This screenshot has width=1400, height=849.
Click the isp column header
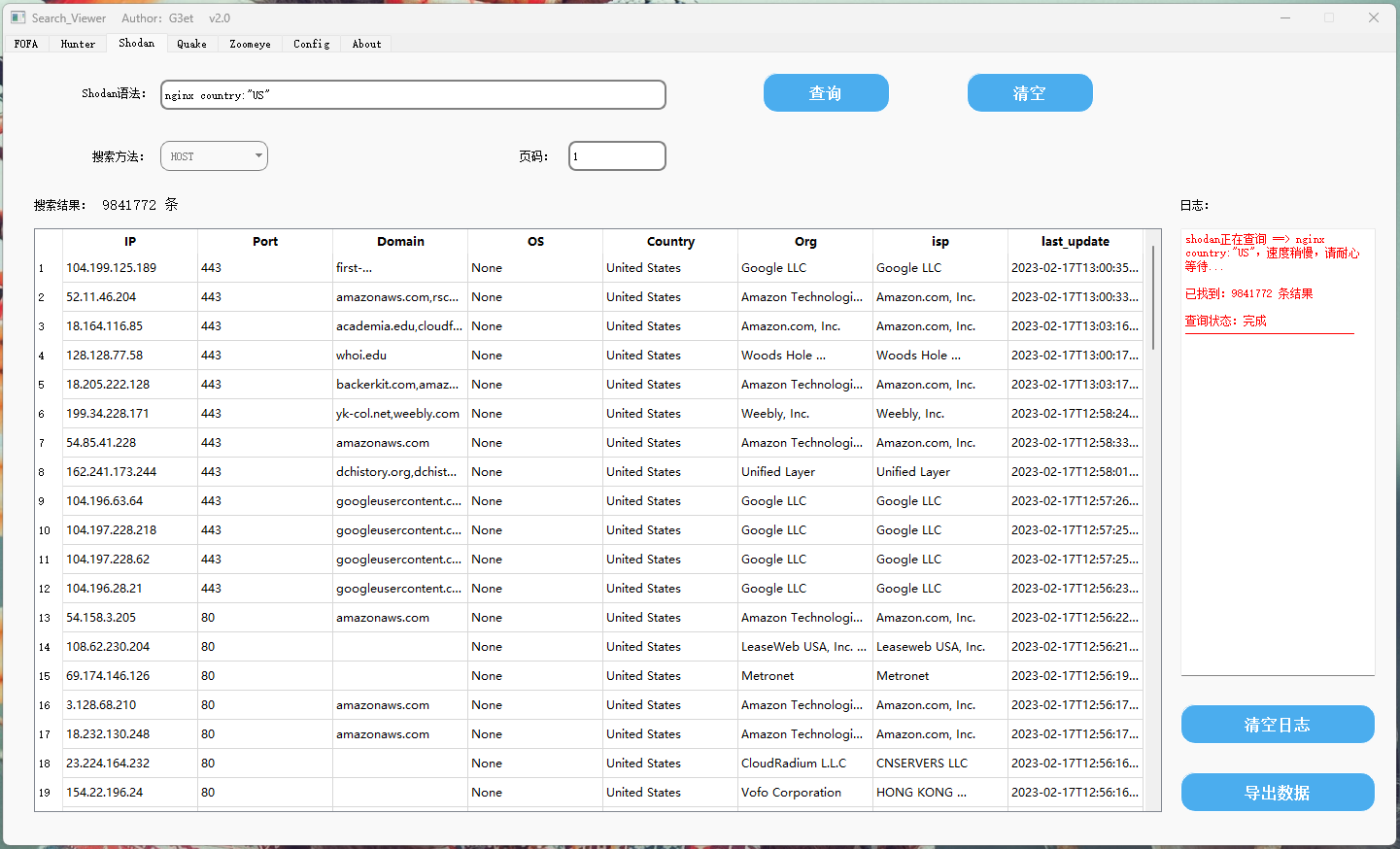pos(940,242)
